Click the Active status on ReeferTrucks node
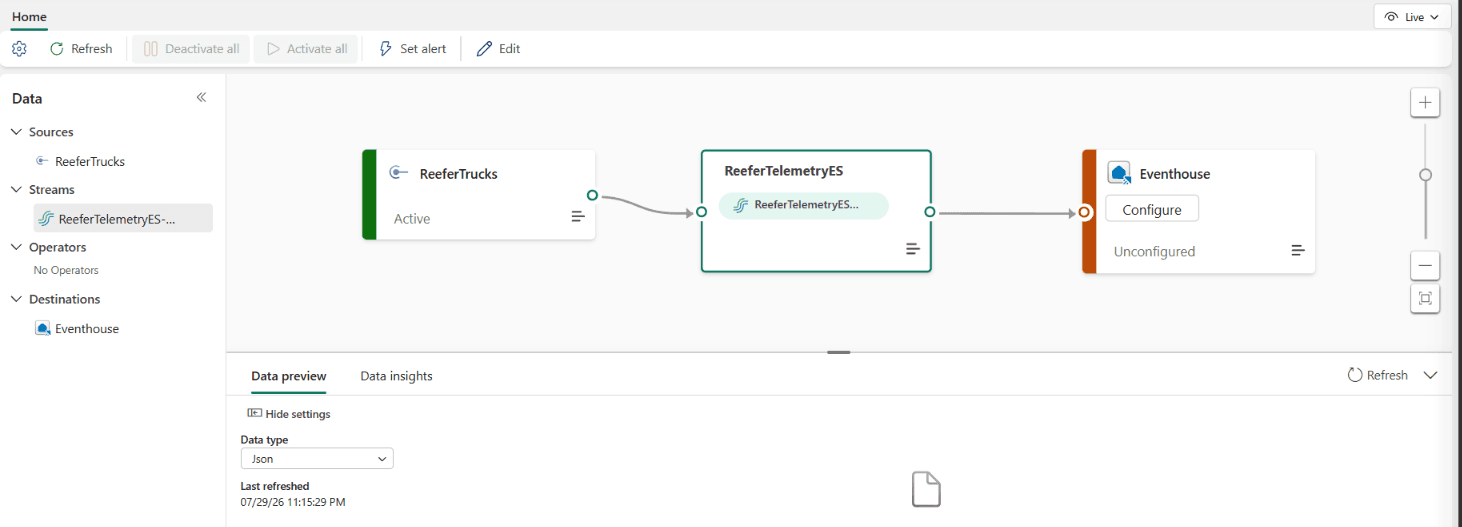Viewport: 1462px width, 527px height. point(412,219)
